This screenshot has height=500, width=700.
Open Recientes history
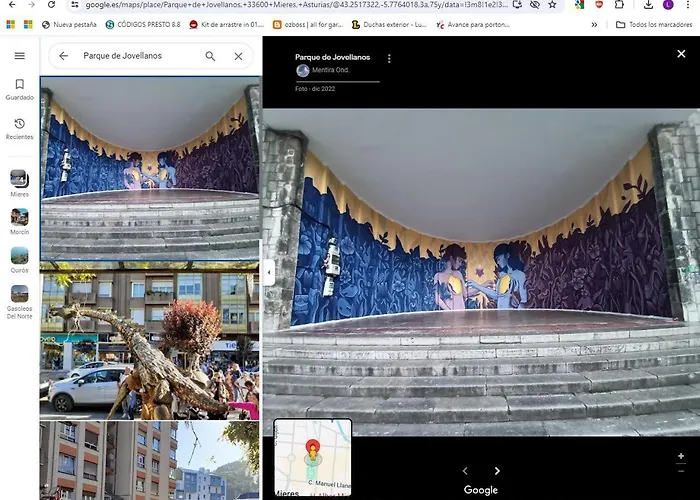coord(19,128)
